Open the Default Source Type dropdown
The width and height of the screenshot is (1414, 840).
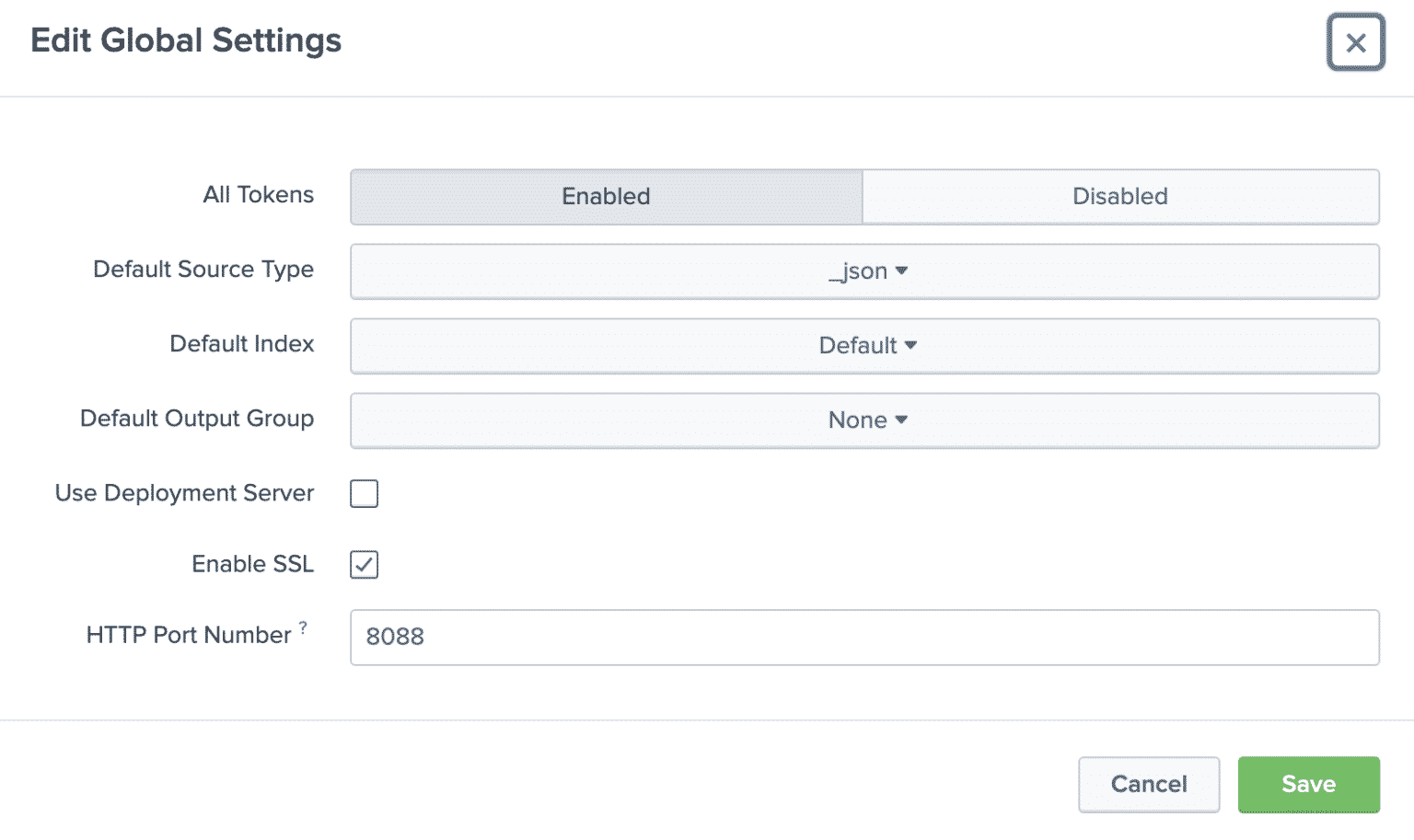point(864,270)
